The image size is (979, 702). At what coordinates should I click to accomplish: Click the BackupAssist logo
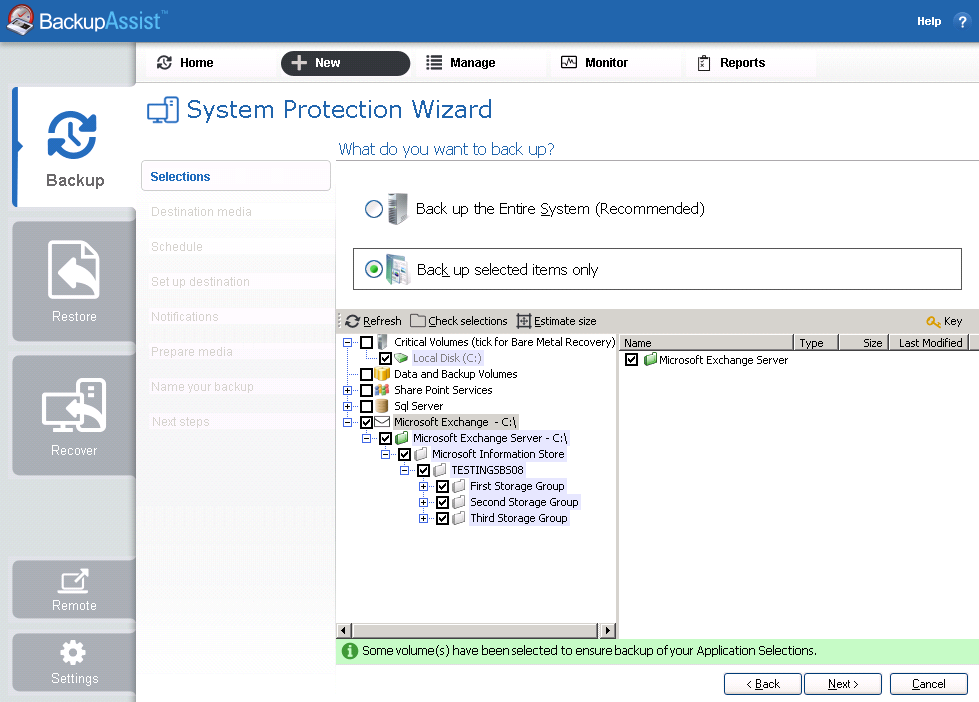click(87, 20)
